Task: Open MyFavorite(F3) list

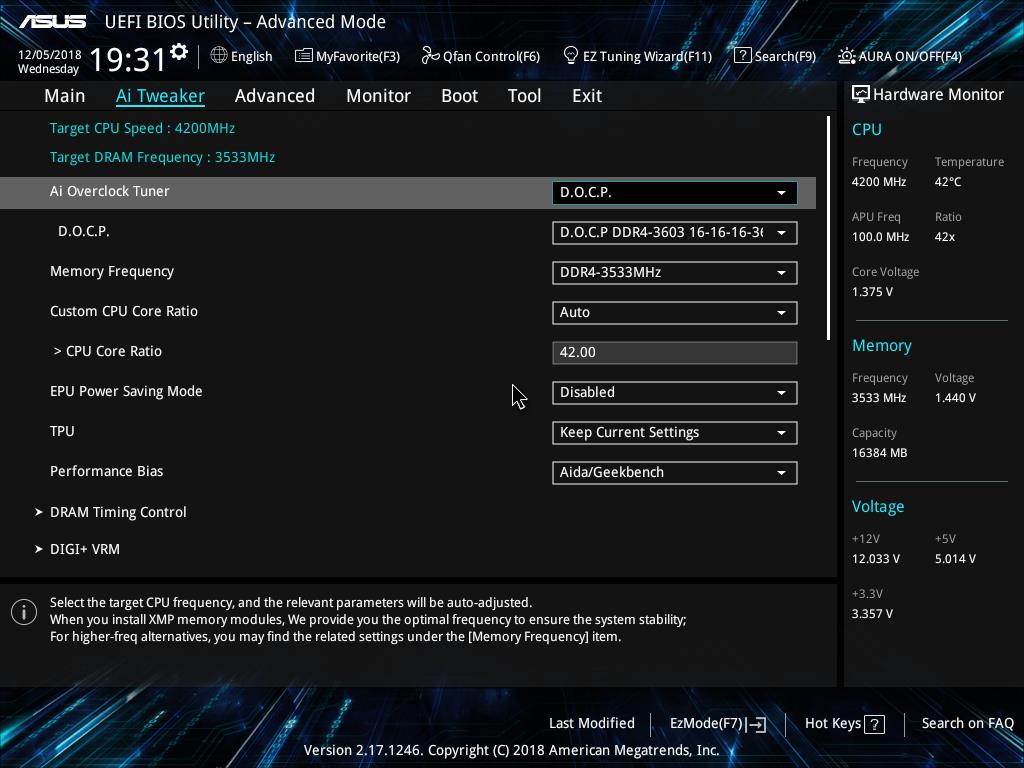Action: pyautogui.click(x=347, y=56)
